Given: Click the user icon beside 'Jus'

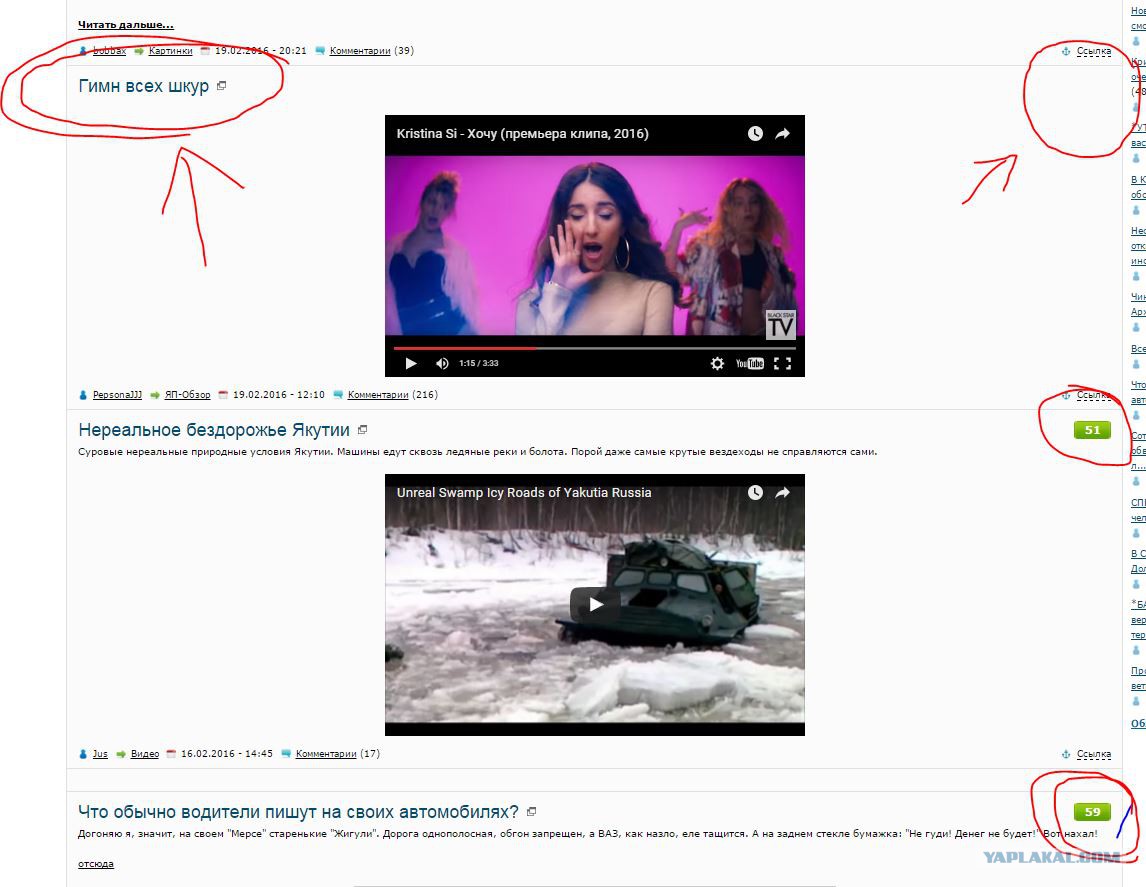Looking at the screenshot, I should coord(83,753).
